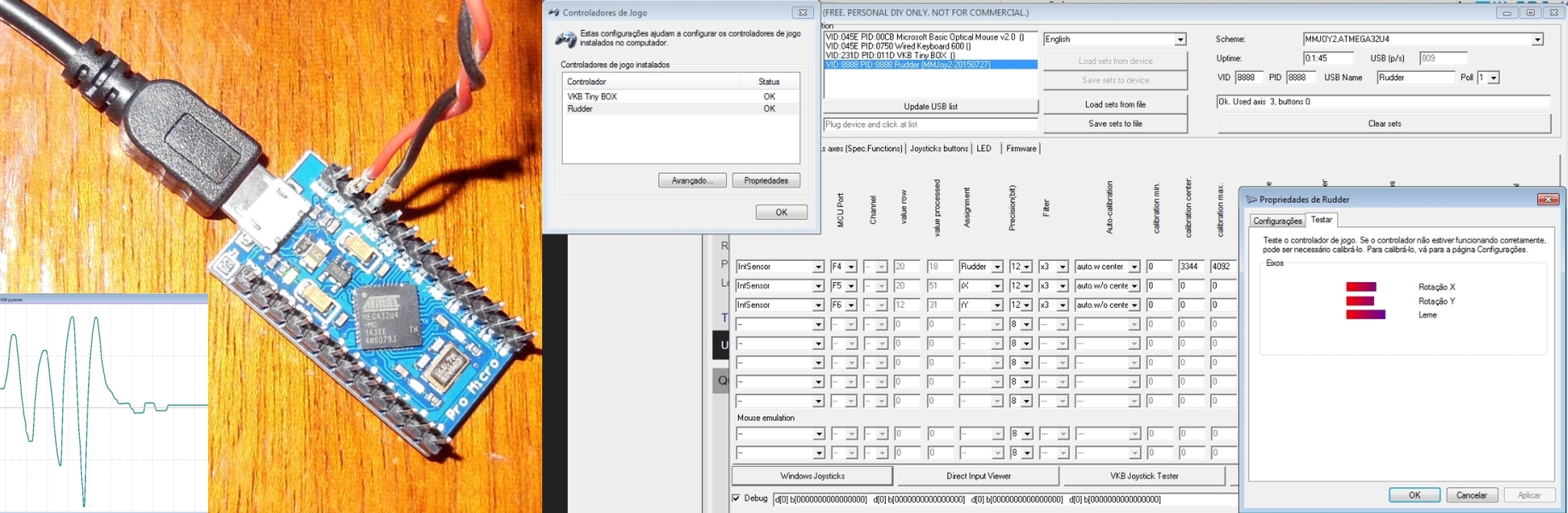Viewport: 1568px width, 513px height.
Task: Open the Poll rate dropdown
Action: 1493,78
